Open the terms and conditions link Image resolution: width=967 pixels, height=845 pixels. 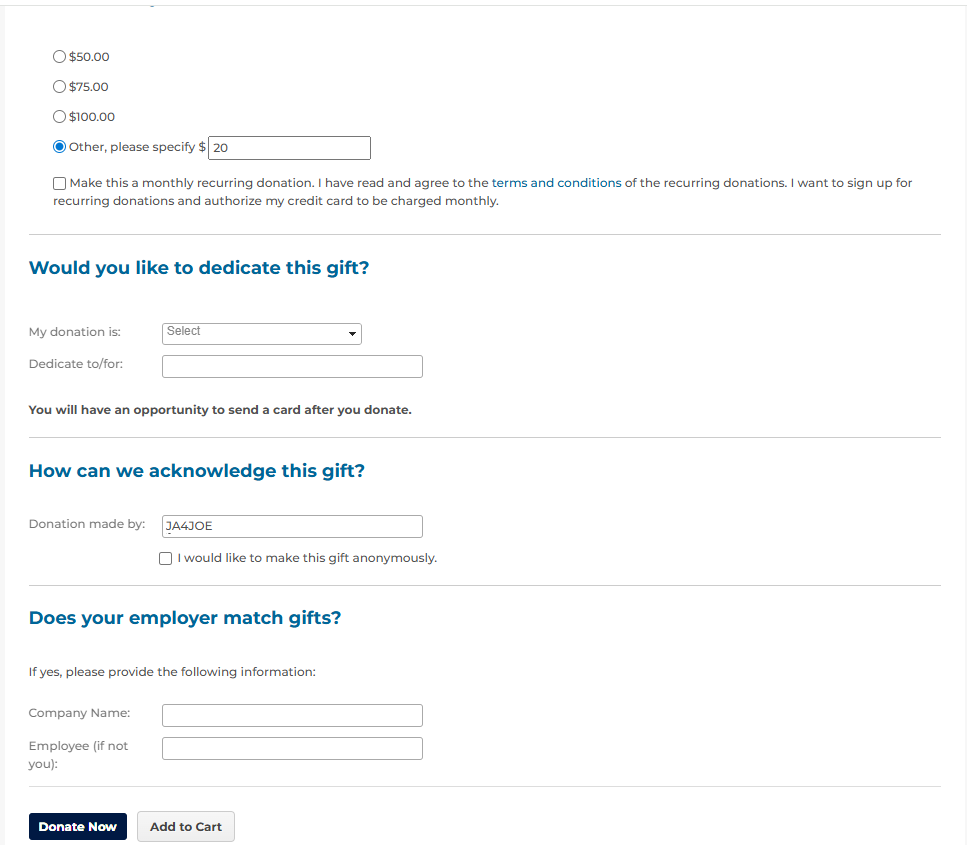(x=556, y=183)
